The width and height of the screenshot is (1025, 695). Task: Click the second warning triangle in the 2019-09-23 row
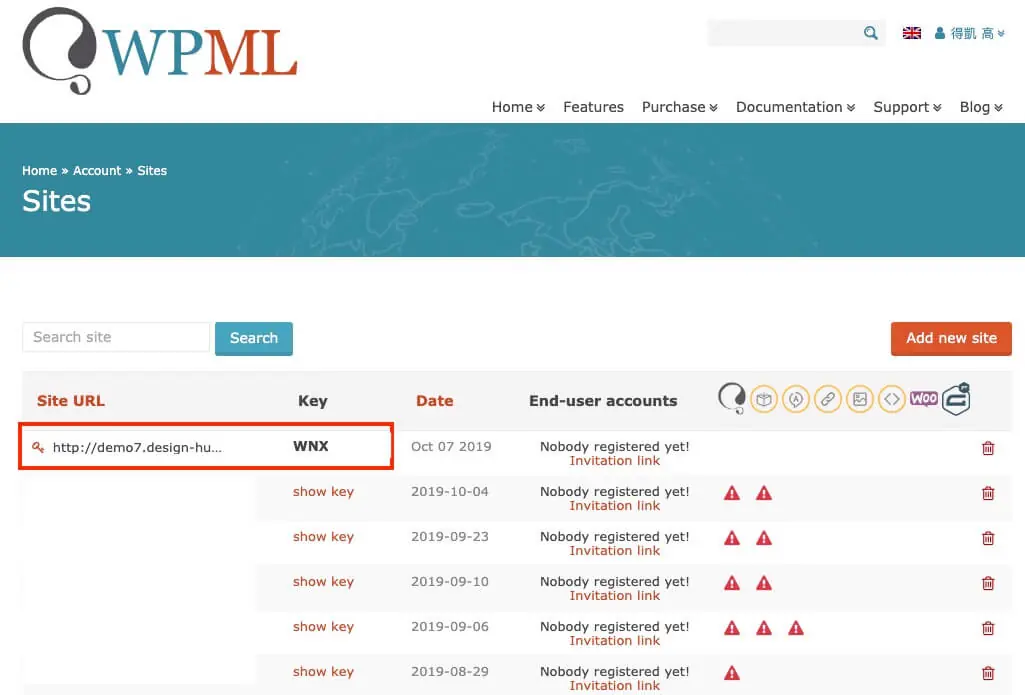pos(764,538)
